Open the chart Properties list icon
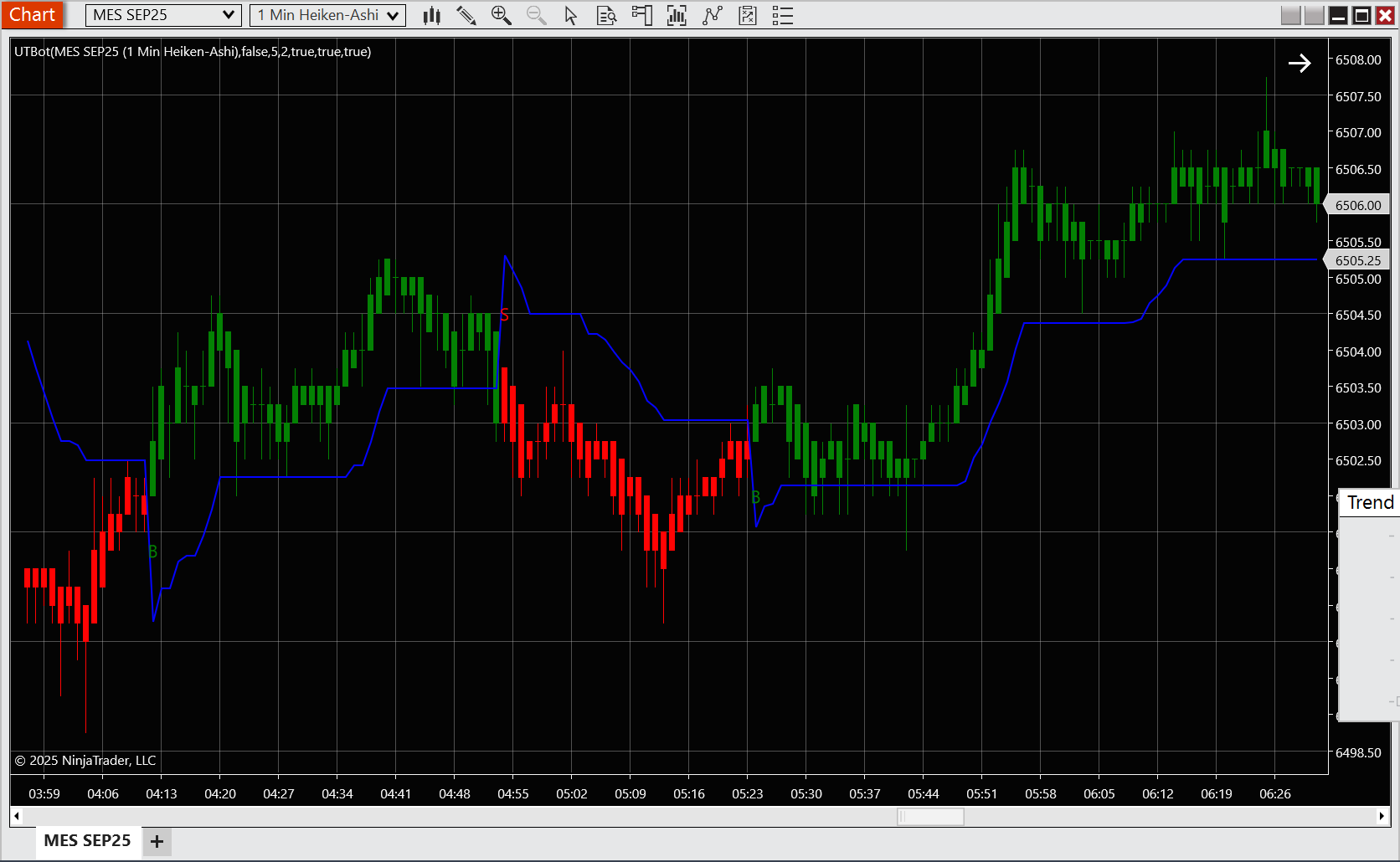1400x862 pixels. pos(782,14)
